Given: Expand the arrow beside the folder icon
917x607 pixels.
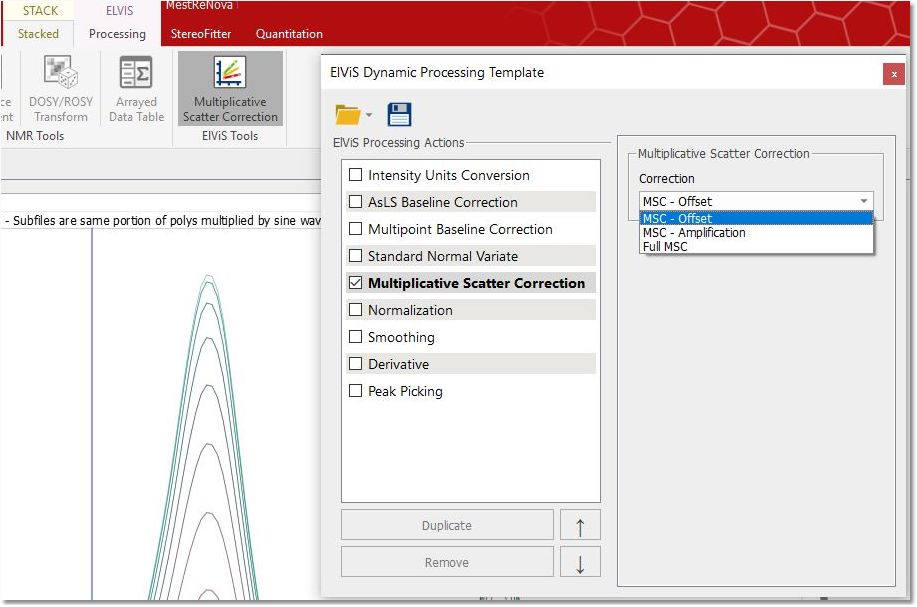Looking at the screenshot, I should 369,115.
